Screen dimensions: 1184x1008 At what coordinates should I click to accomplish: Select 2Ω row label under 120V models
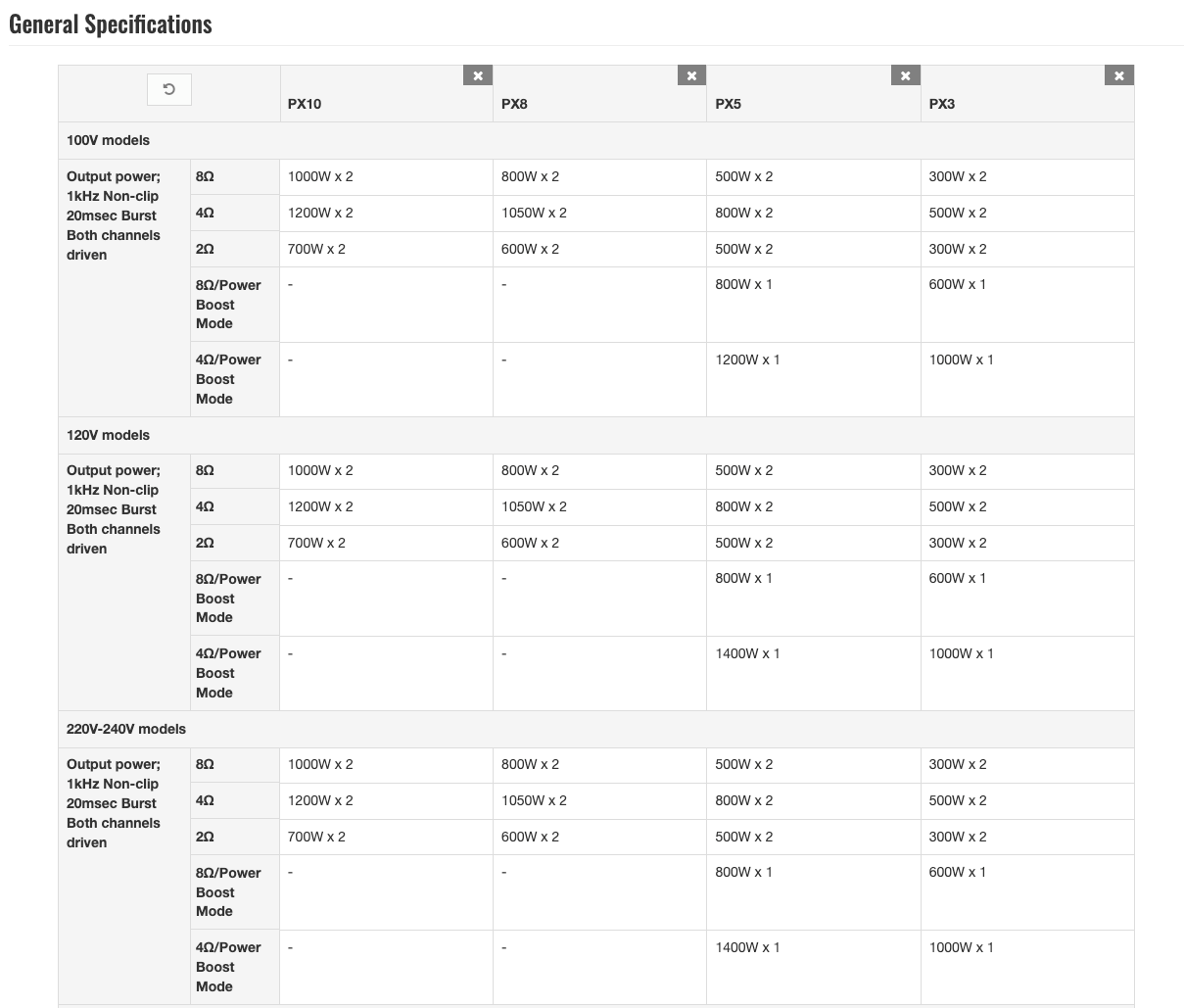click(x=205, y=543)
